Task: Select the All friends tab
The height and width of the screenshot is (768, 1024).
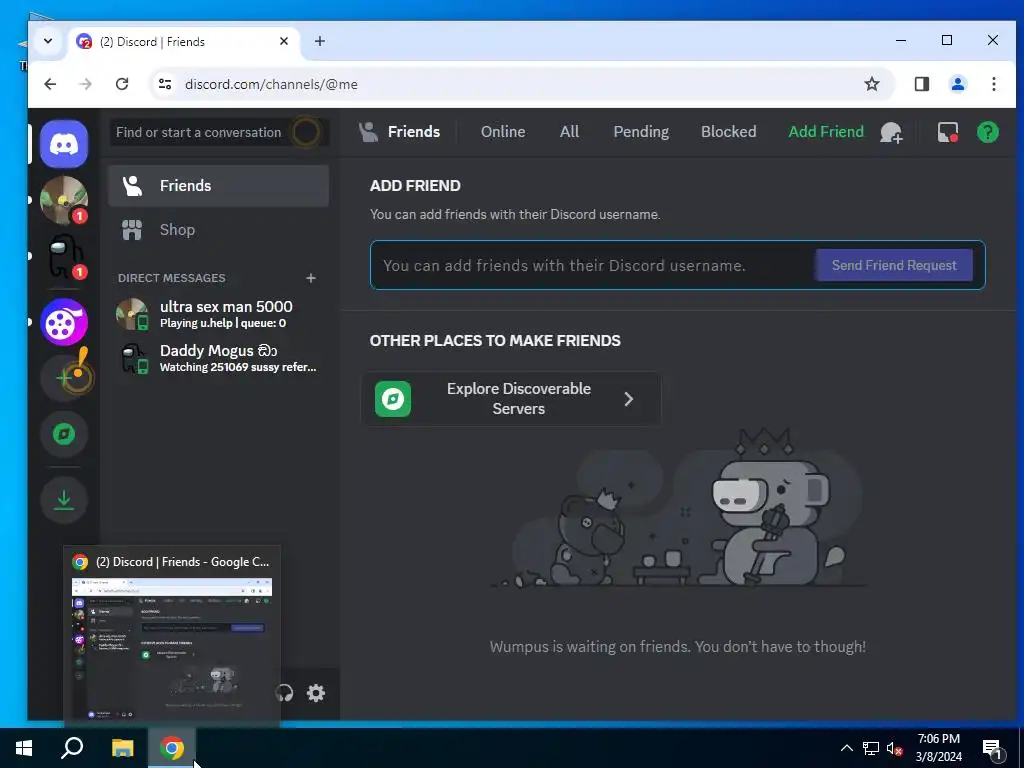Action: [569, 132]
